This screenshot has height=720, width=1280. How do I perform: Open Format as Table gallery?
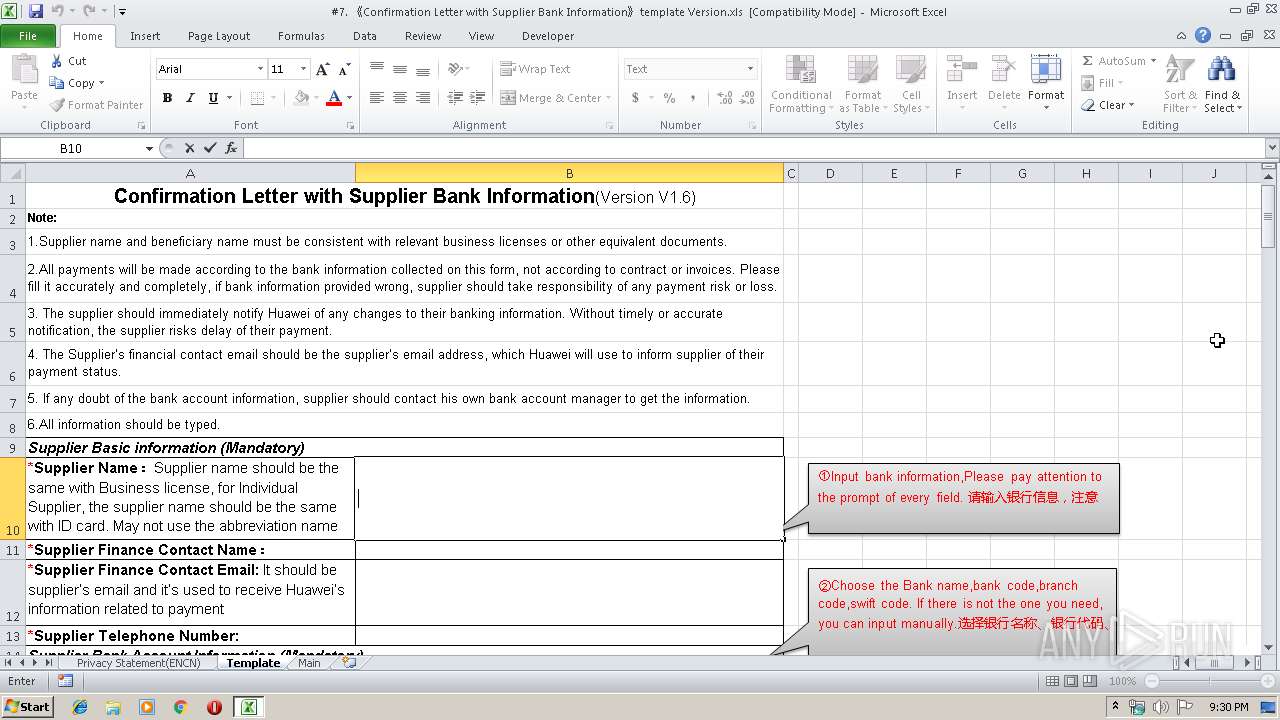(863, 84)
